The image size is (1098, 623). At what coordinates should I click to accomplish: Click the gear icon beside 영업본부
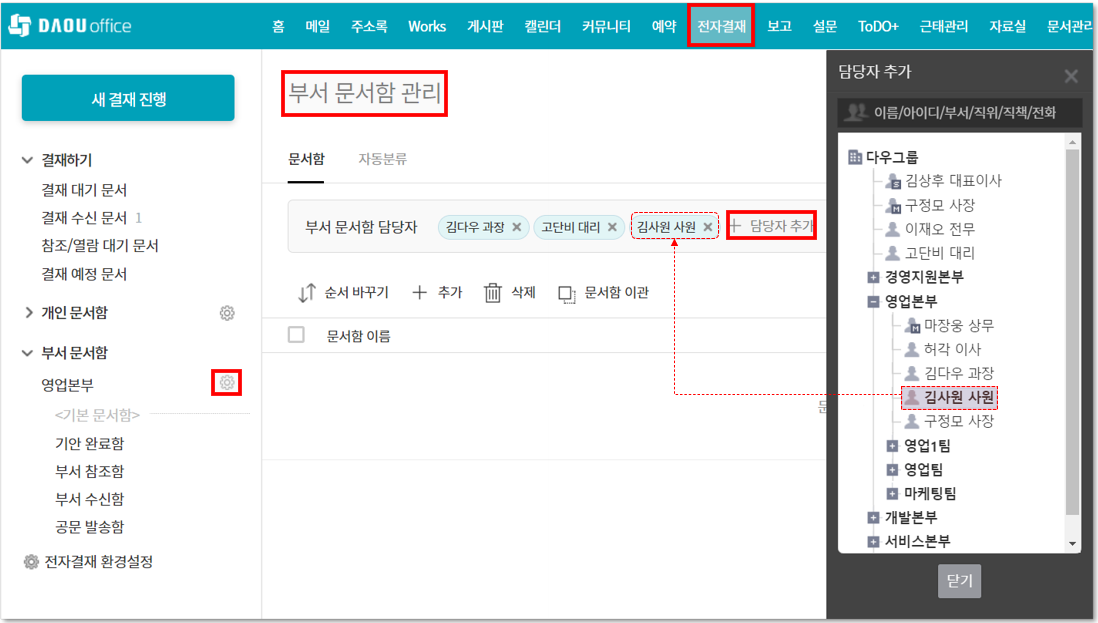click(227, 383)
